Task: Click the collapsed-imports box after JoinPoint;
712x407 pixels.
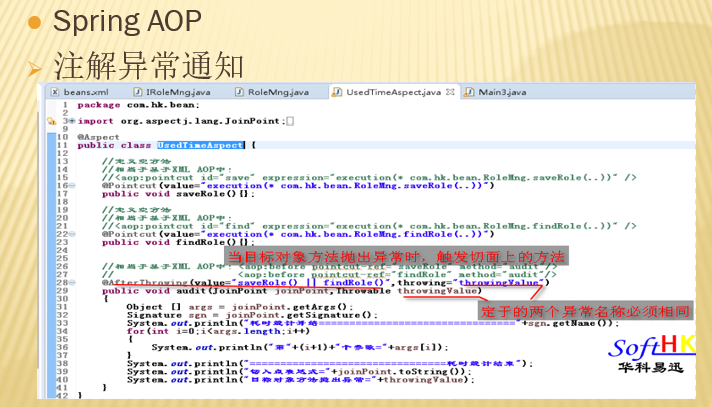Action: coord(290,121)
